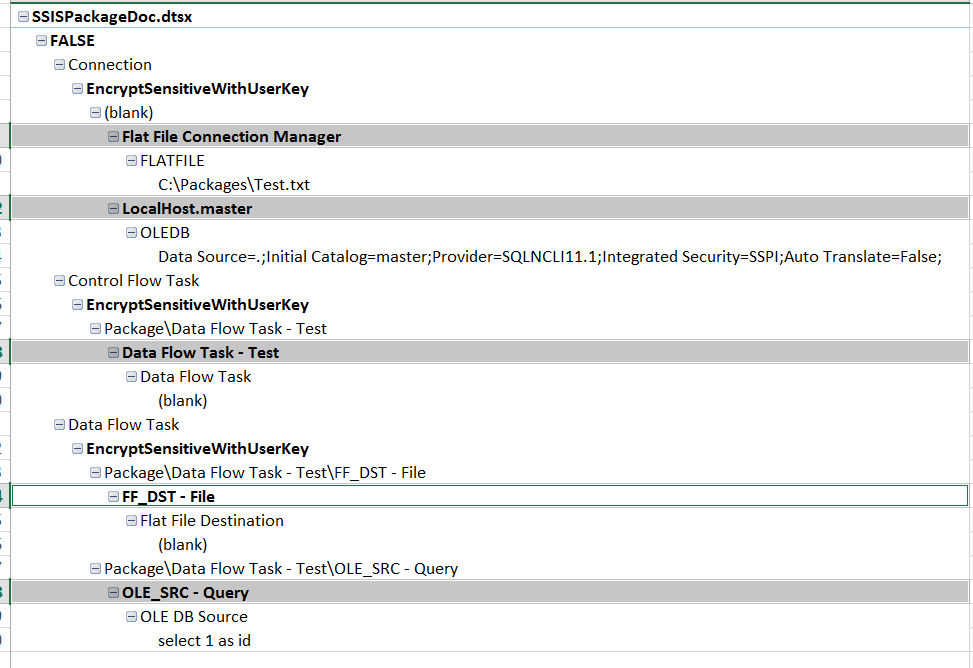Collapse the Flat File Connection Manager row
The width and height of the screenshot is (973, 668).
pyautogui.click(x=114, y=137)
